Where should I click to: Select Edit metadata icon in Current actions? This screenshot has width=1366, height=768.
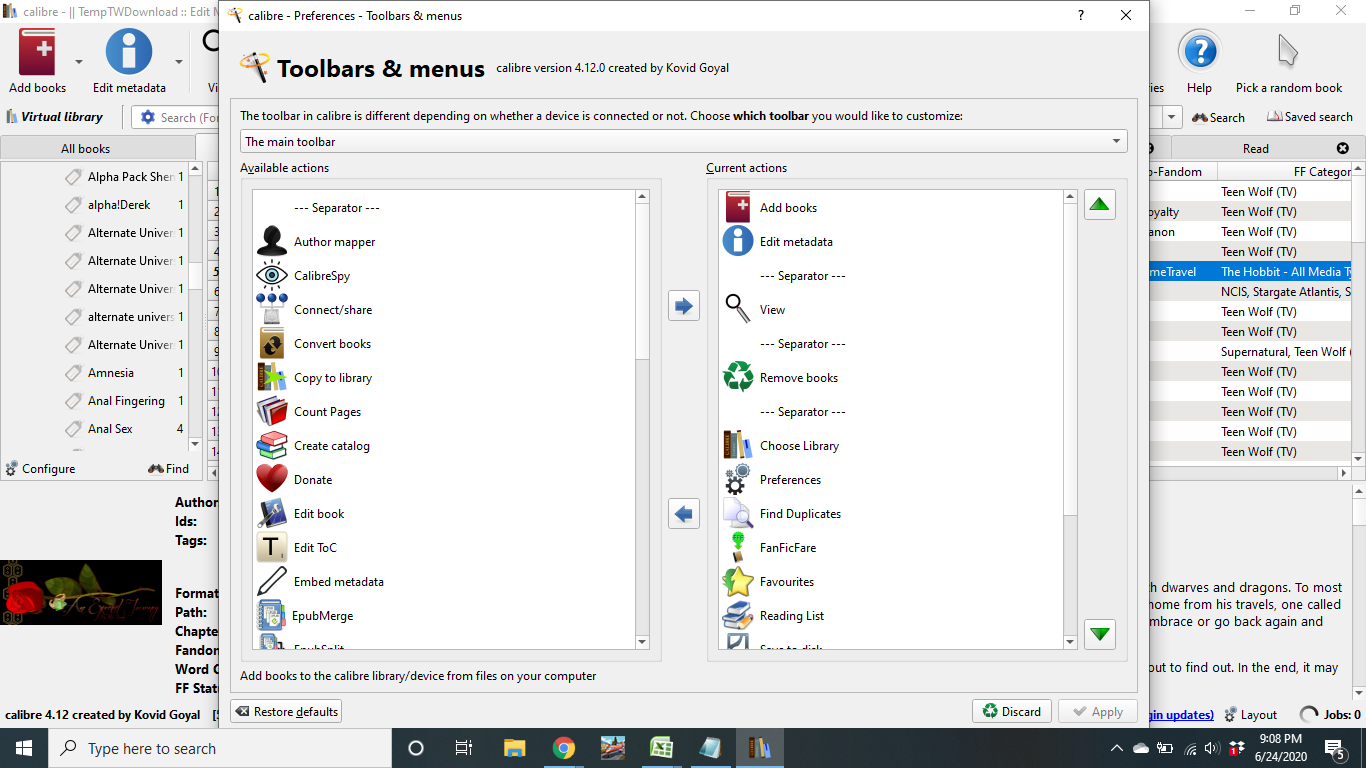point(738,242)
